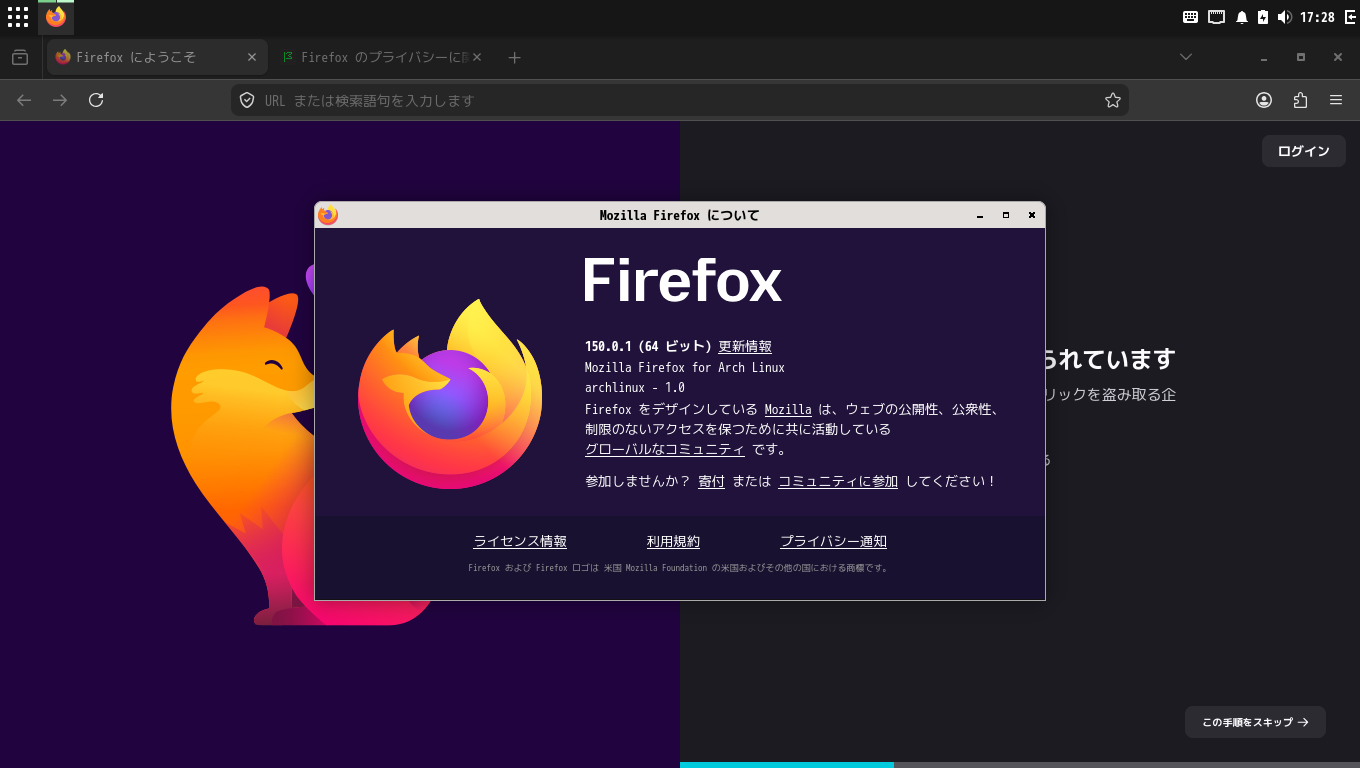Viewport: 1360px width, 768px height.
Task: Click the 寄付 donate link
Action: coord(711,481)
